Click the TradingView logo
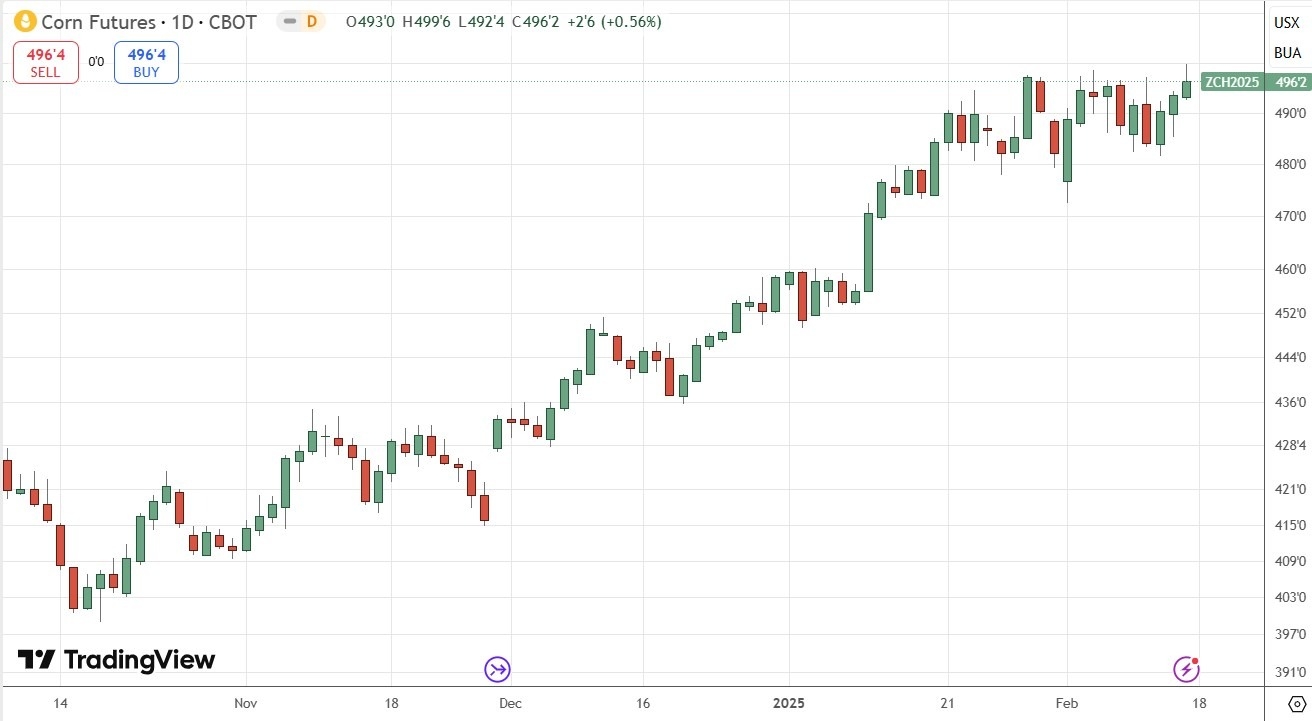The width and height of the screenshot is (1312, 721). [x=116, y=660]
